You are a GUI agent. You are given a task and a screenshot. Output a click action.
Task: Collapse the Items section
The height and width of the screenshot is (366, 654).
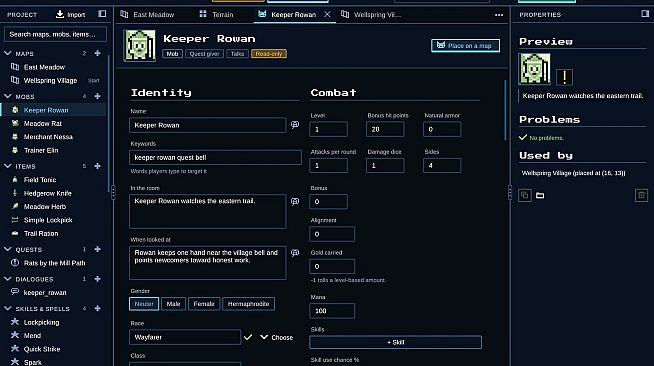[8, 166]
